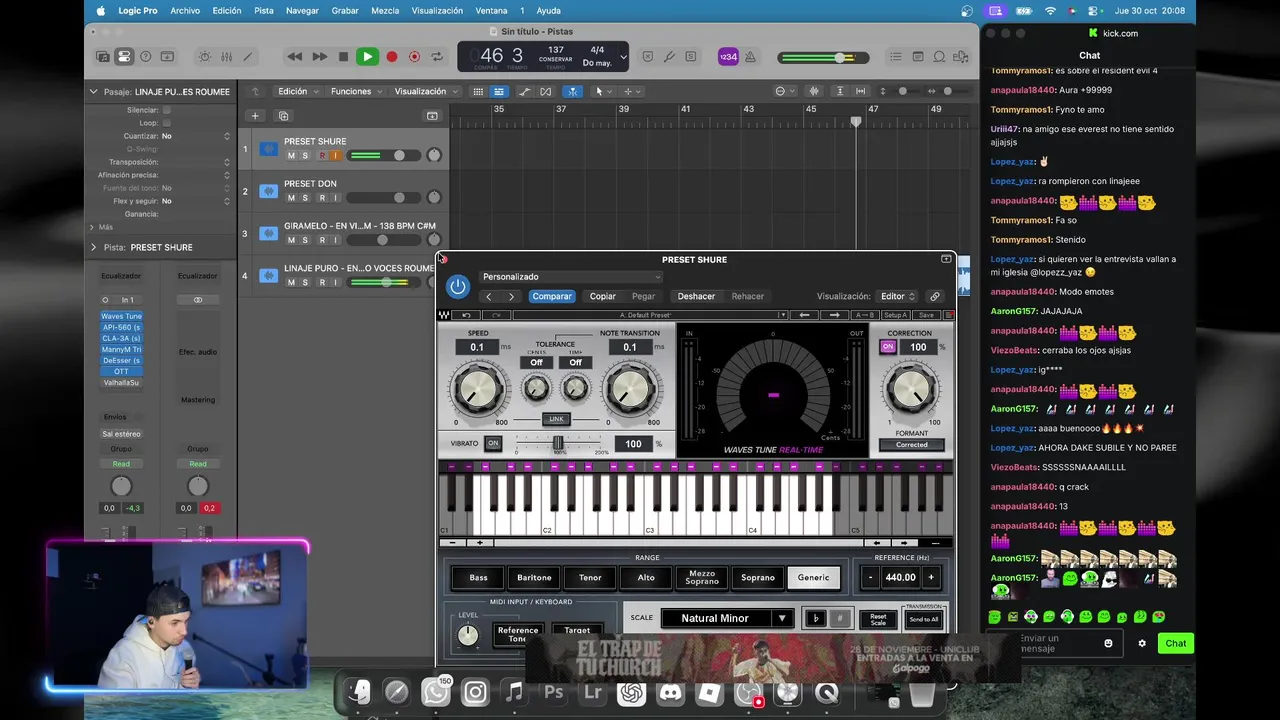This screenshot has height=720, width=1280.
Task: Rewind playback in the transport
Action: click(294, 57)
